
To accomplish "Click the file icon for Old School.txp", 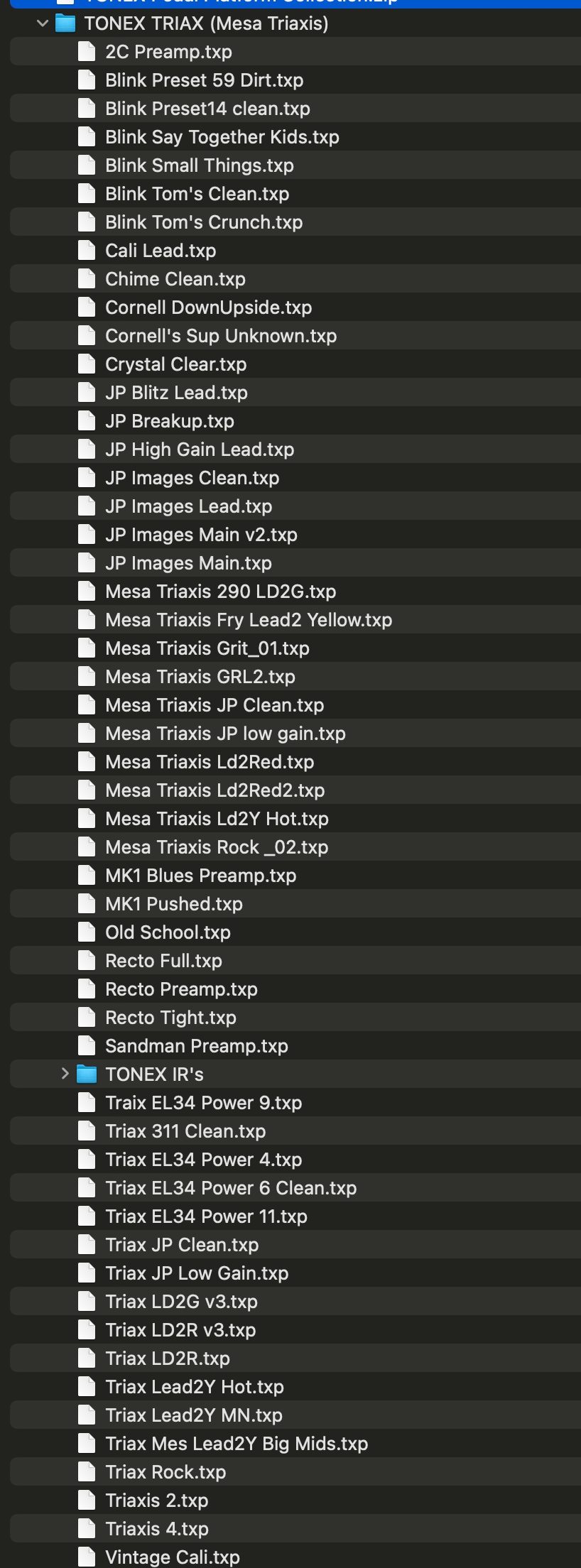I will 87,932.
